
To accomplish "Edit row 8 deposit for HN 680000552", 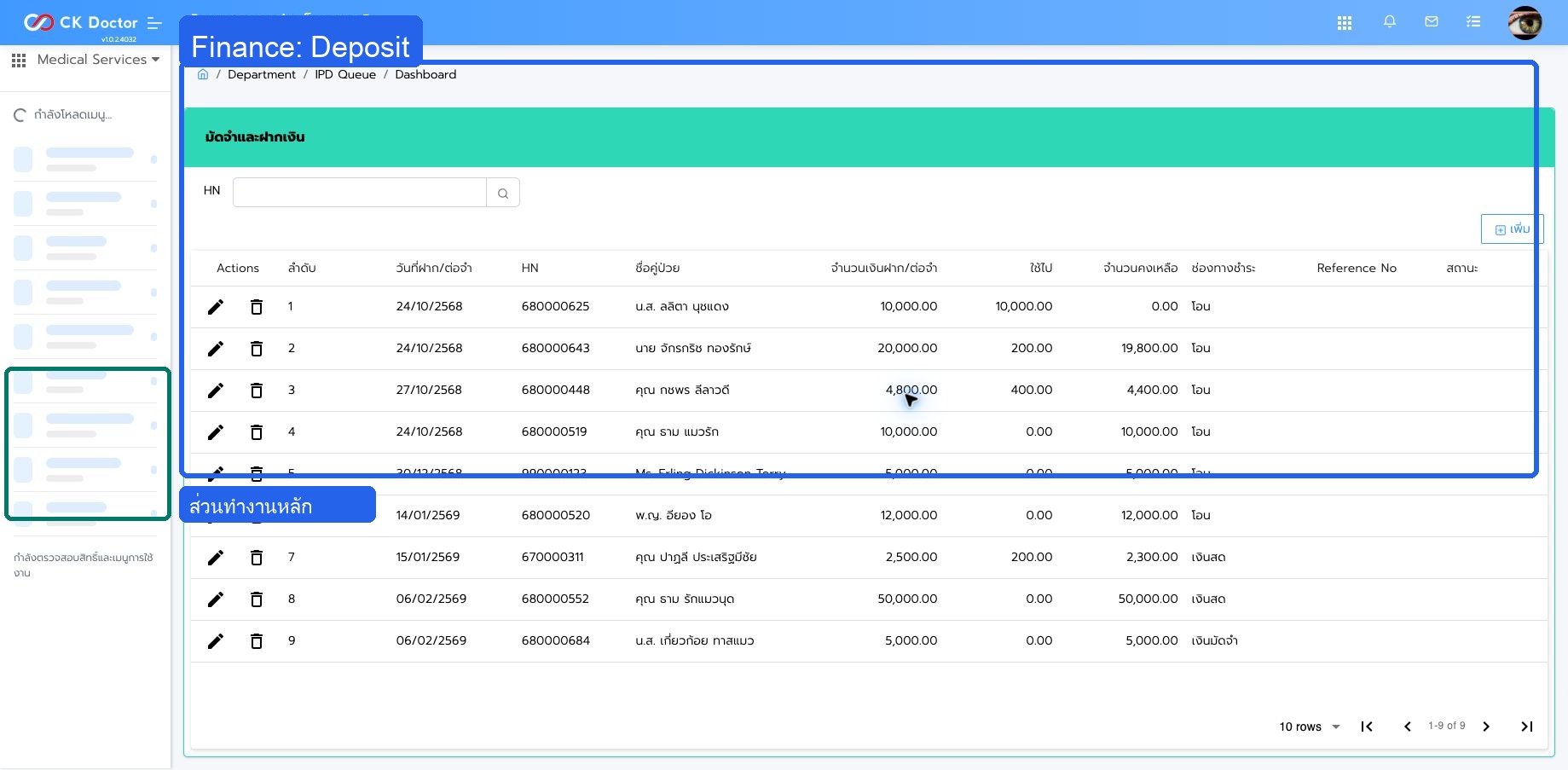I will (x=216, y=599).
